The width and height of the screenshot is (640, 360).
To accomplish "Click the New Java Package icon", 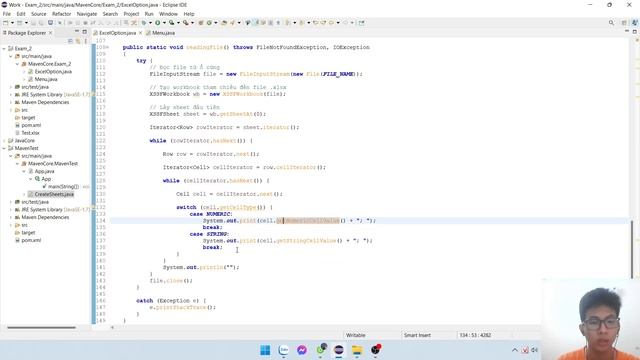I will [201, 23].
